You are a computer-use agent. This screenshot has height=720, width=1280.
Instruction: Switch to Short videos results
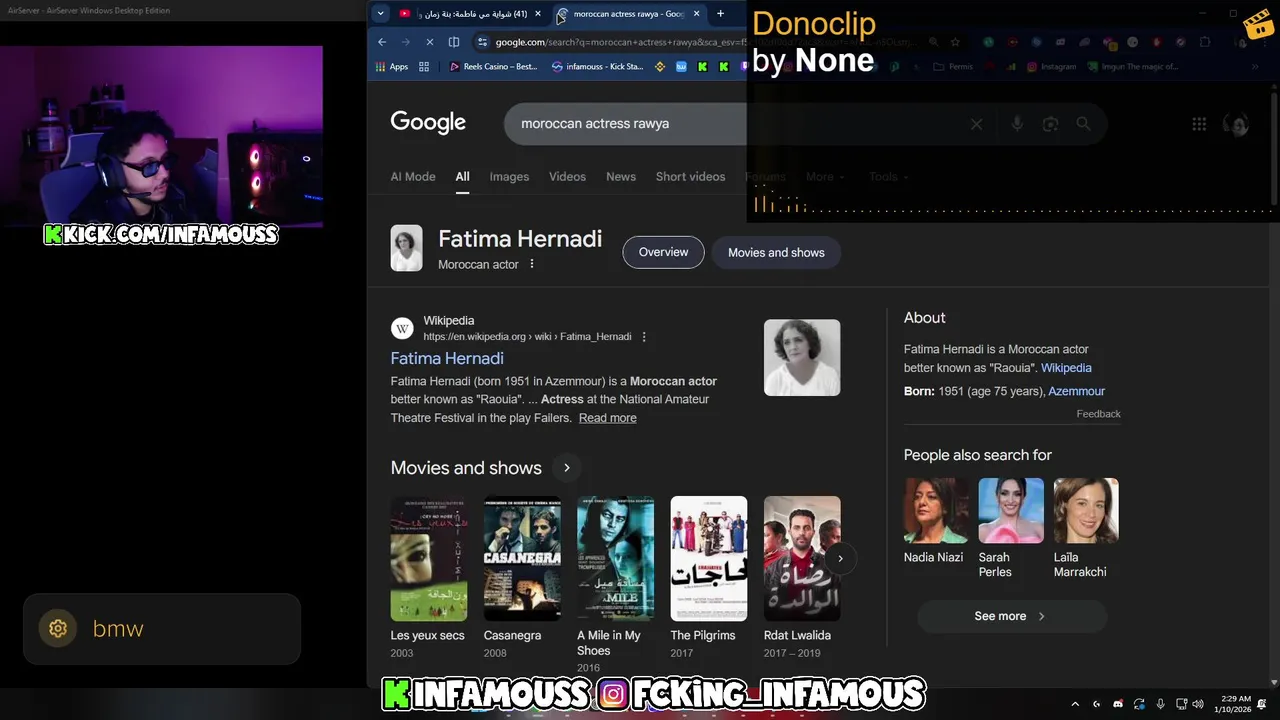pos(690,177)
